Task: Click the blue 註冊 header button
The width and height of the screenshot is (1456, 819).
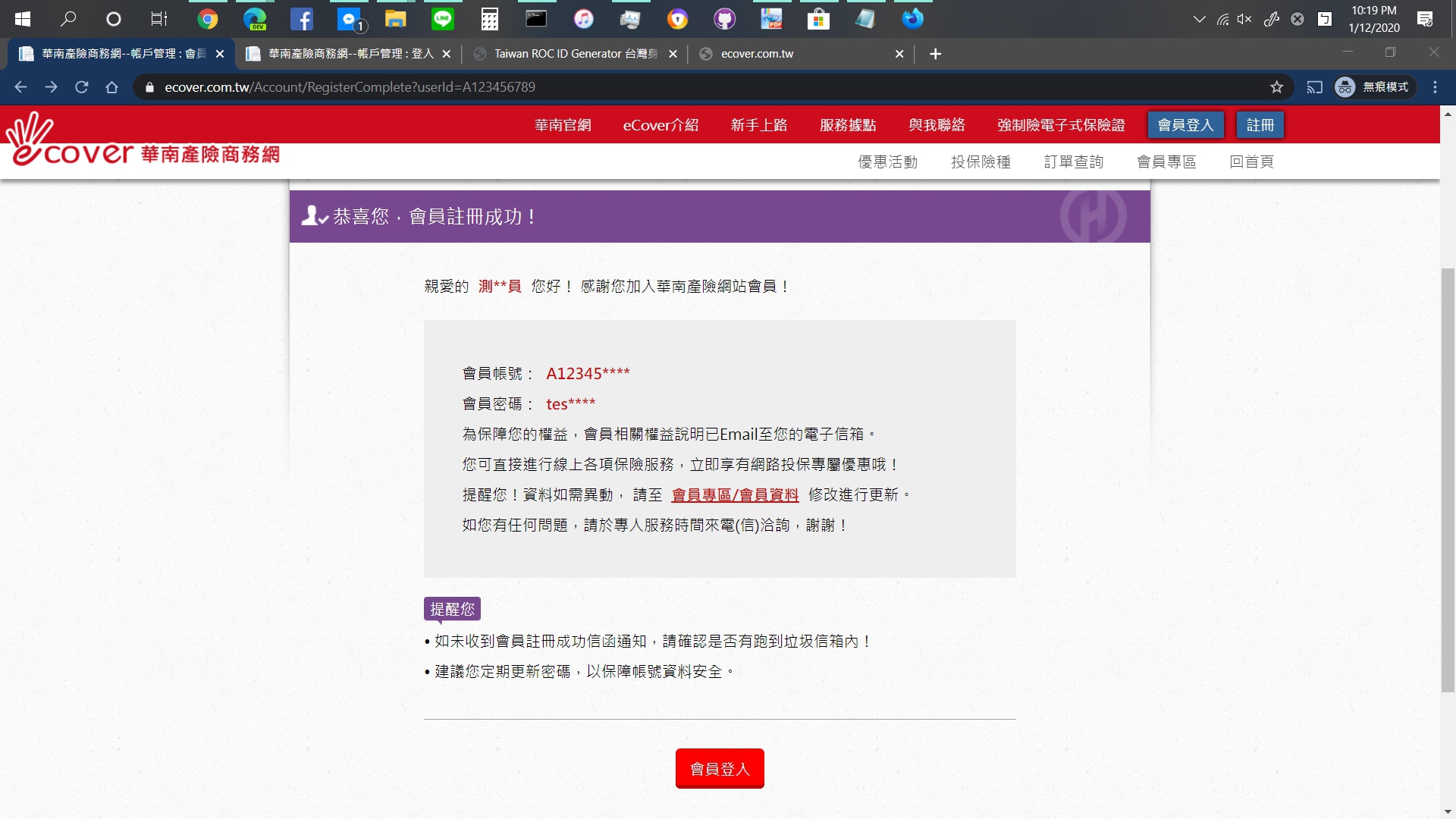Action: (1260, 125)
